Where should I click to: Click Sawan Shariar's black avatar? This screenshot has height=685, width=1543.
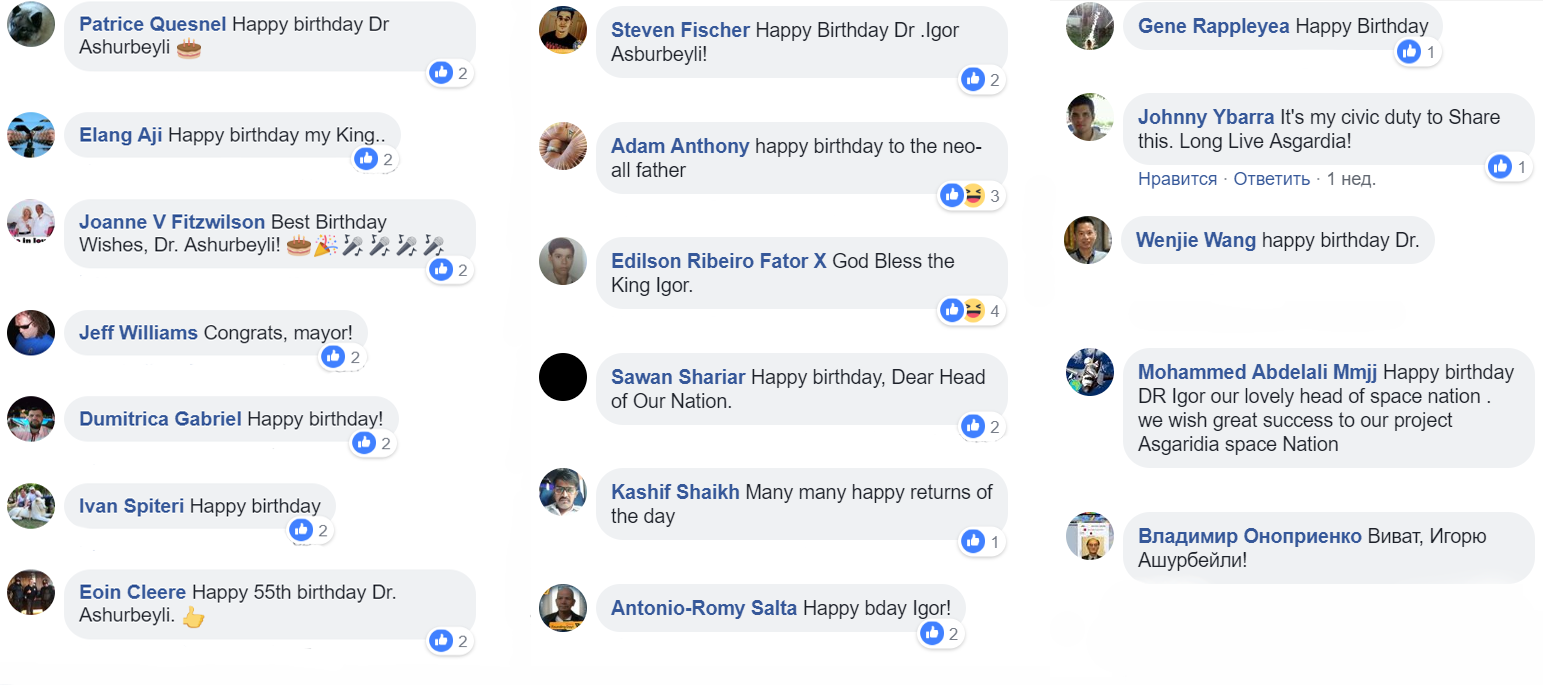563,377
